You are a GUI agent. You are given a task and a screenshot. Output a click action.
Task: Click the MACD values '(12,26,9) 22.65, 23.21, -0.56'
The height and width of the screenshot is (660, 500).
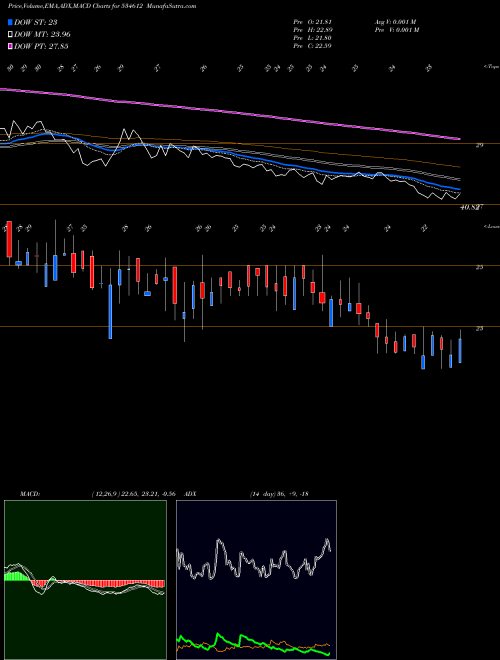[x=136, y=493]
